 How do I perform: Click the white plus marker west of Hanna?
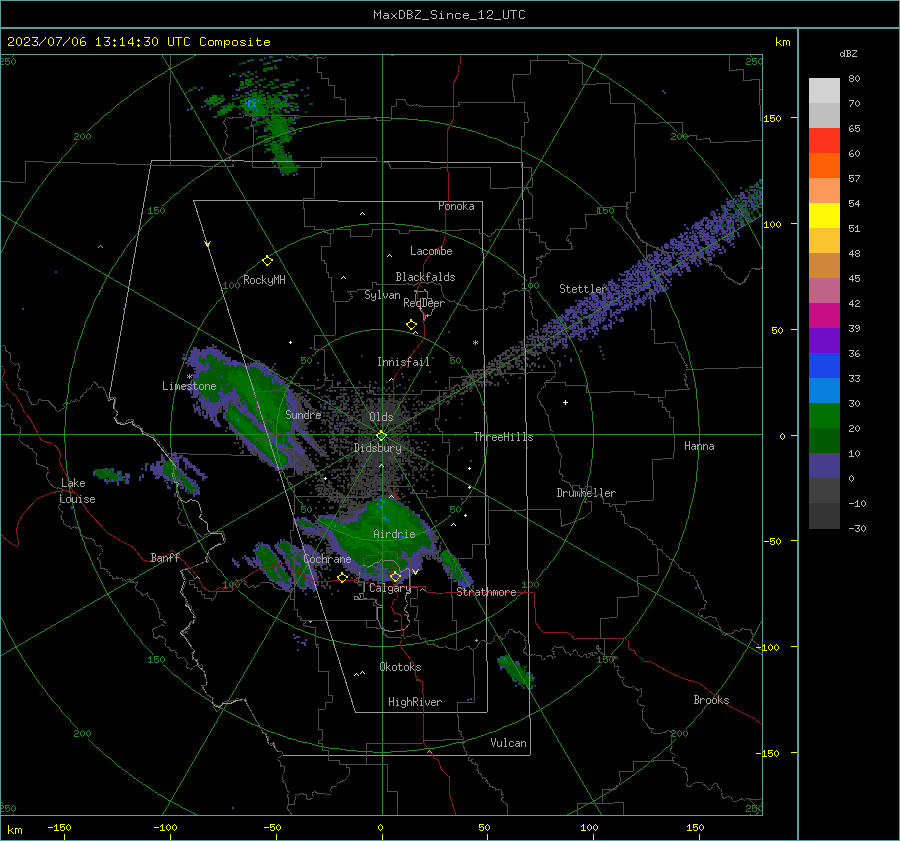565,402
